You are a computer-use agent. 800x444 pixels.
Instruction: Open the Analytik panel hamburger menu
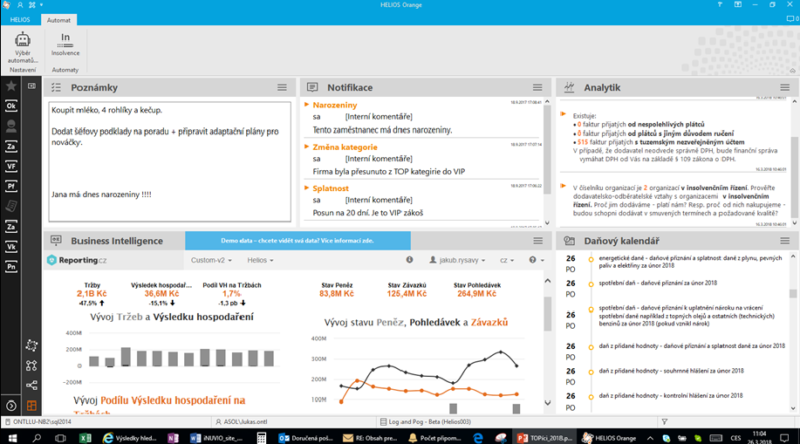click(x=785, y=87)
